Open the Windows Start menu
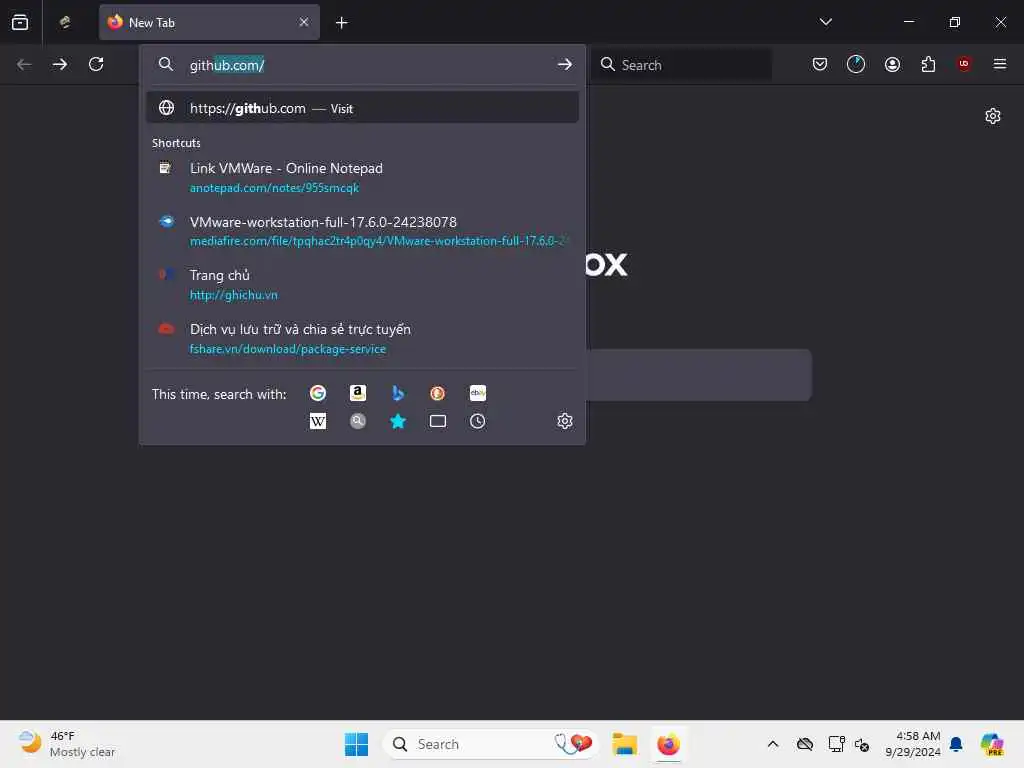The width and height of the screenshot is (1024, 768). [x=356, y=744]
